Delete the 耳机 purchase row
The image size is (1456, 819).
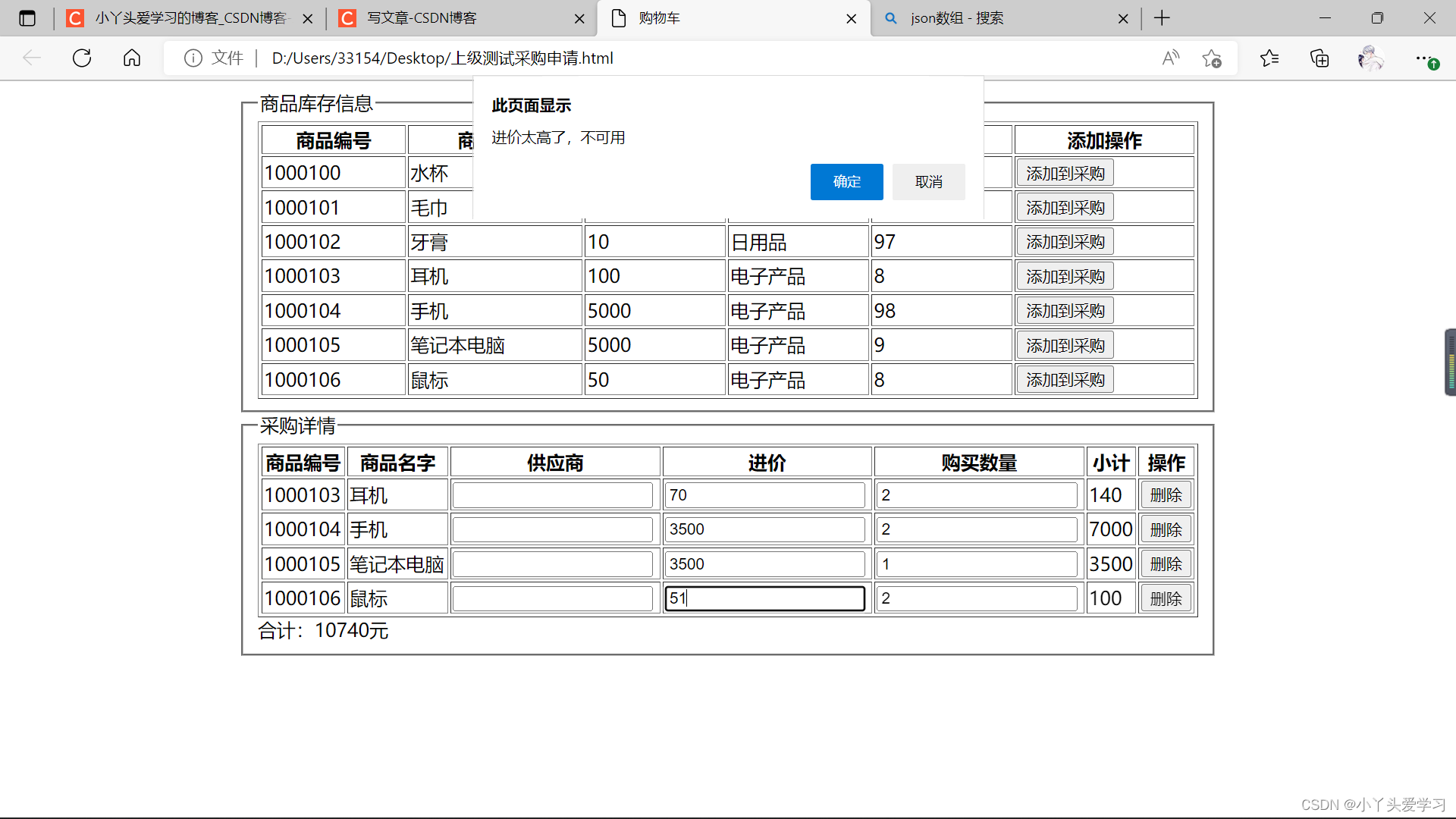click(1166, 495)
